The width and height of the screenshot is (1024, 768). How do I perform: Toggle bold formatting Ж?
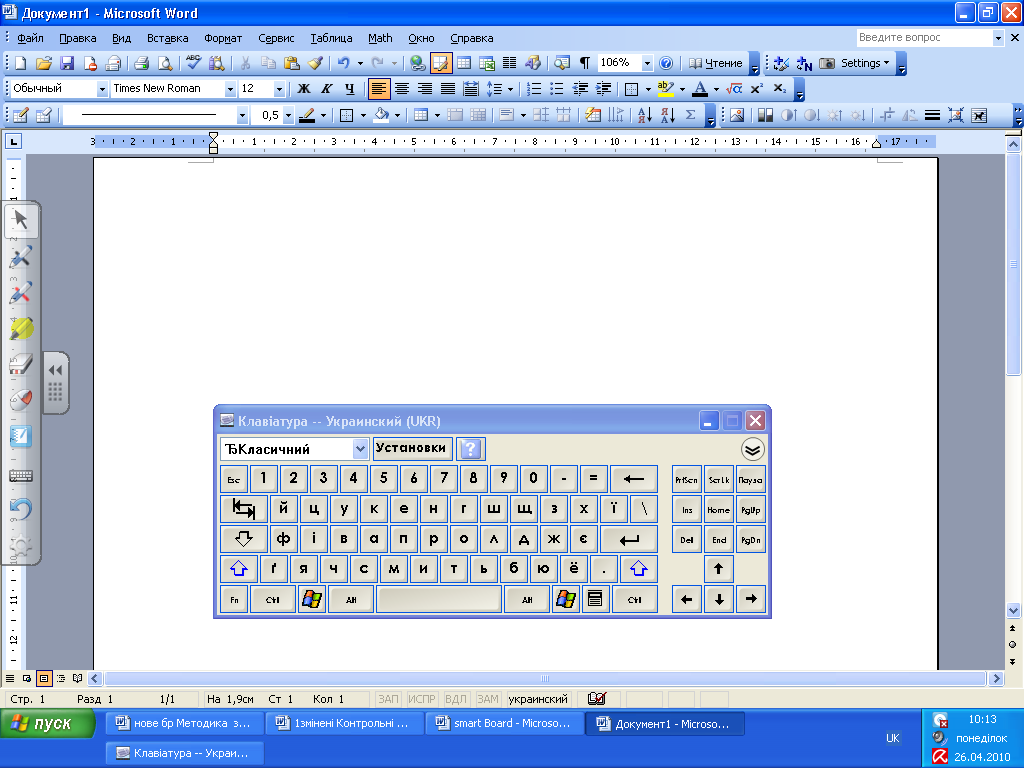[x=304, y=88]
